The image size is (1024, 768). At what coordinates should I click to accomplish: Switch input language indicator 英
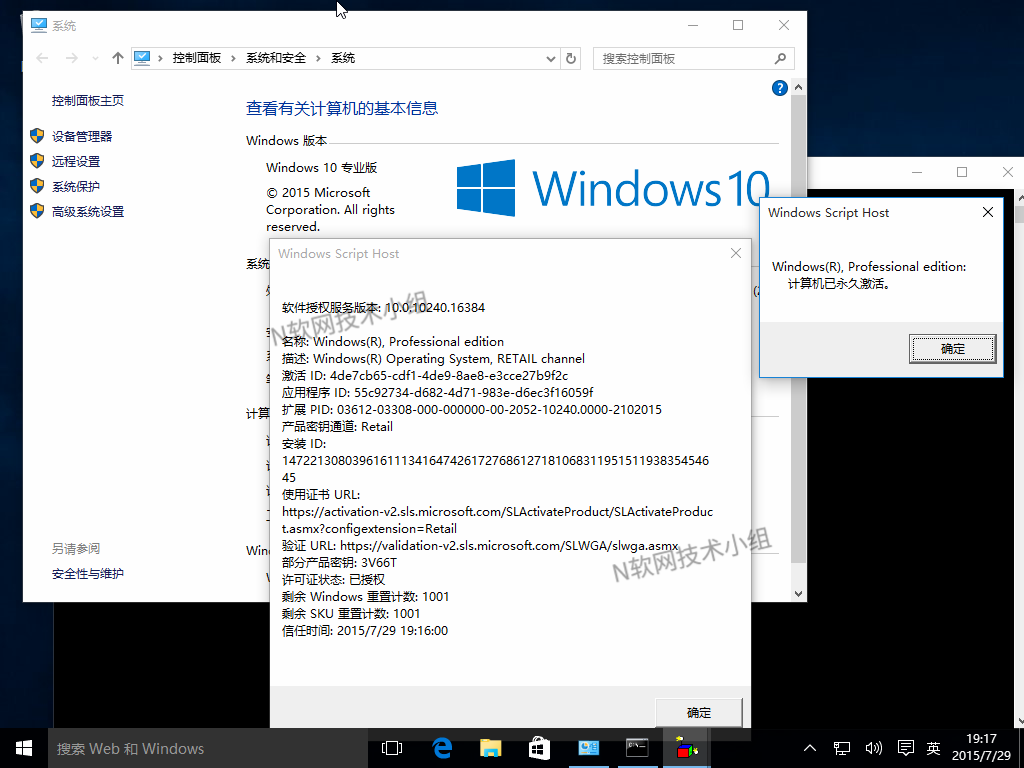(x=934, y=748)
